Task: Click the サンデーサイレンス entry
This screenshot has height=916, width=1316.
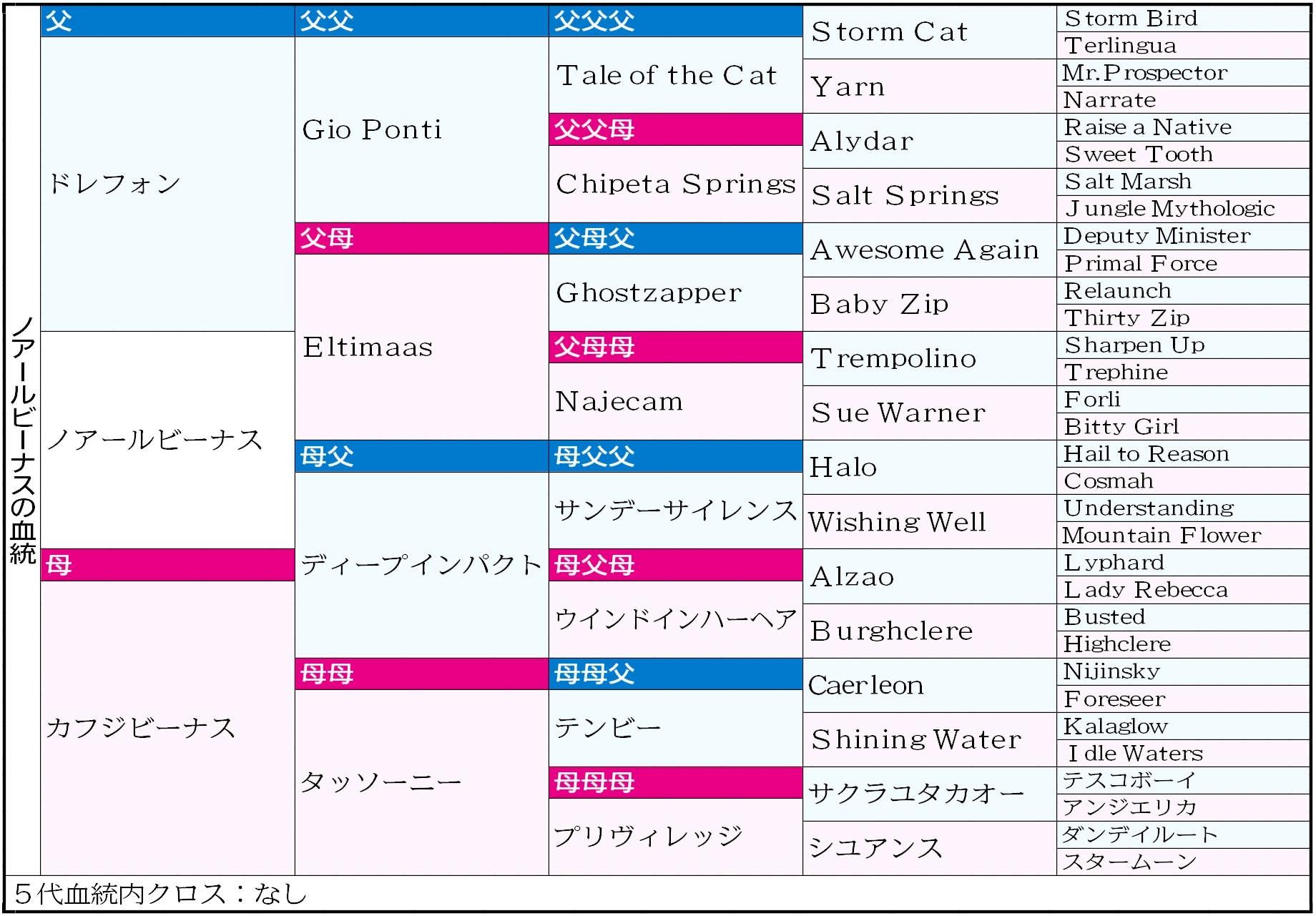Action: pyautogui.click(x=675, y=511)
